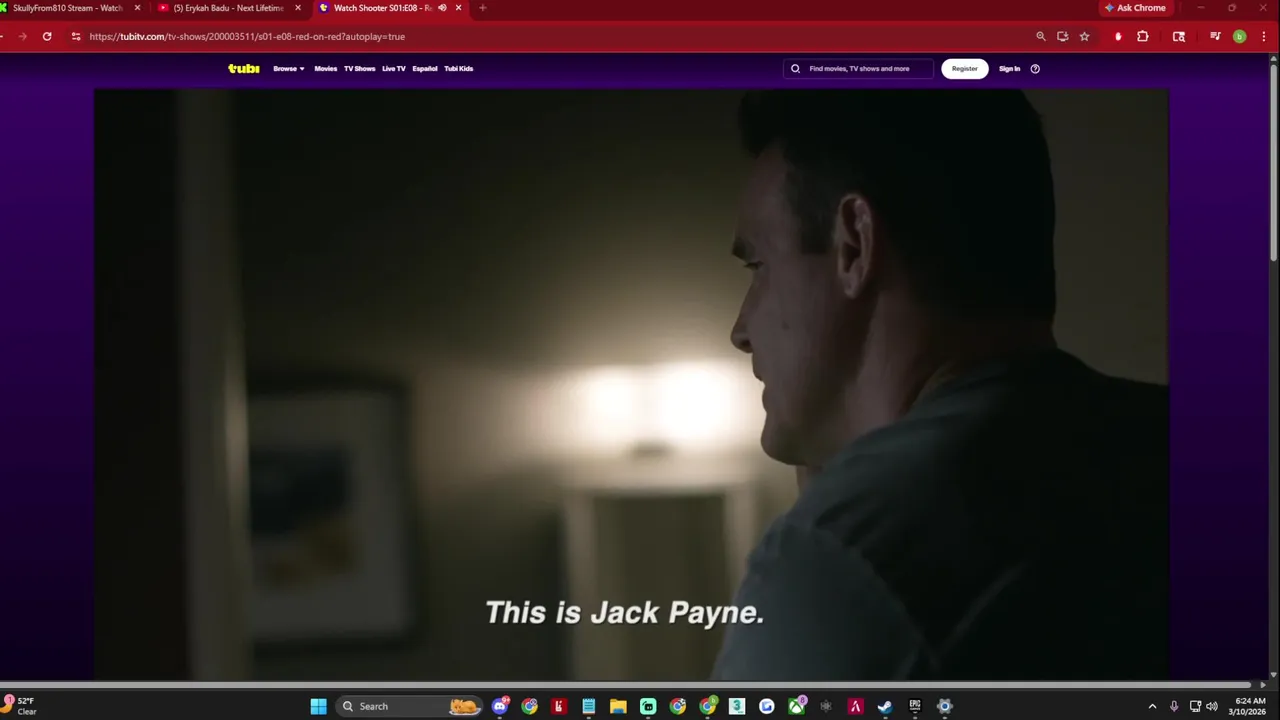
Task: Open the Movies section
Action: (x=326, y=69)
